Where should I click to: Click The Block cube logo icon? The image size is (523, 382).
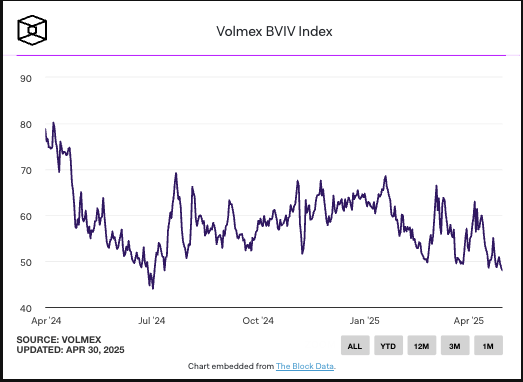(32, 30)
